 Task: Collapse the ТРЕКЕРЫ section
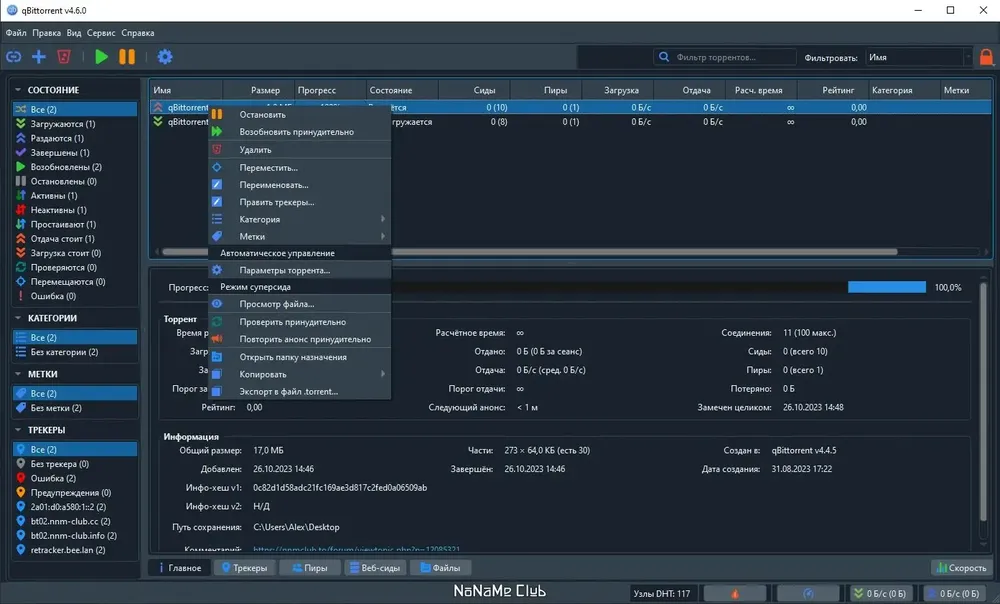[18, 430]
